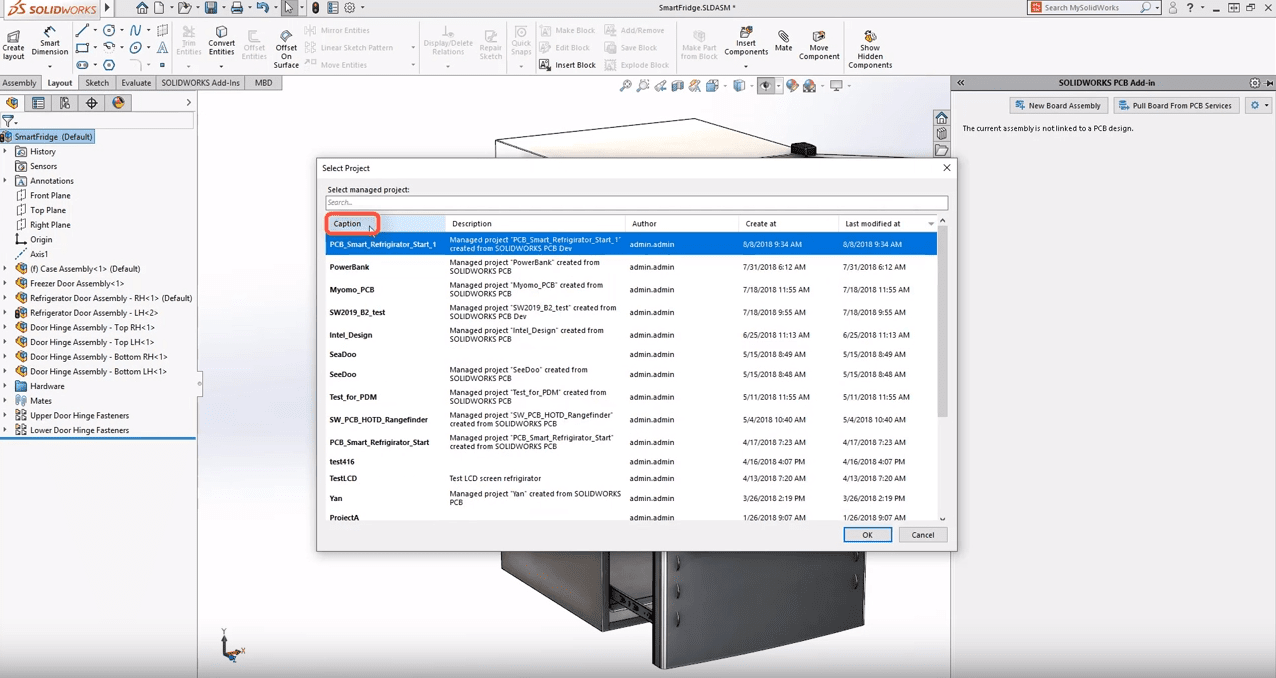Choose the Spline sketch tool

pyautogui.click(x=136, y=31)
